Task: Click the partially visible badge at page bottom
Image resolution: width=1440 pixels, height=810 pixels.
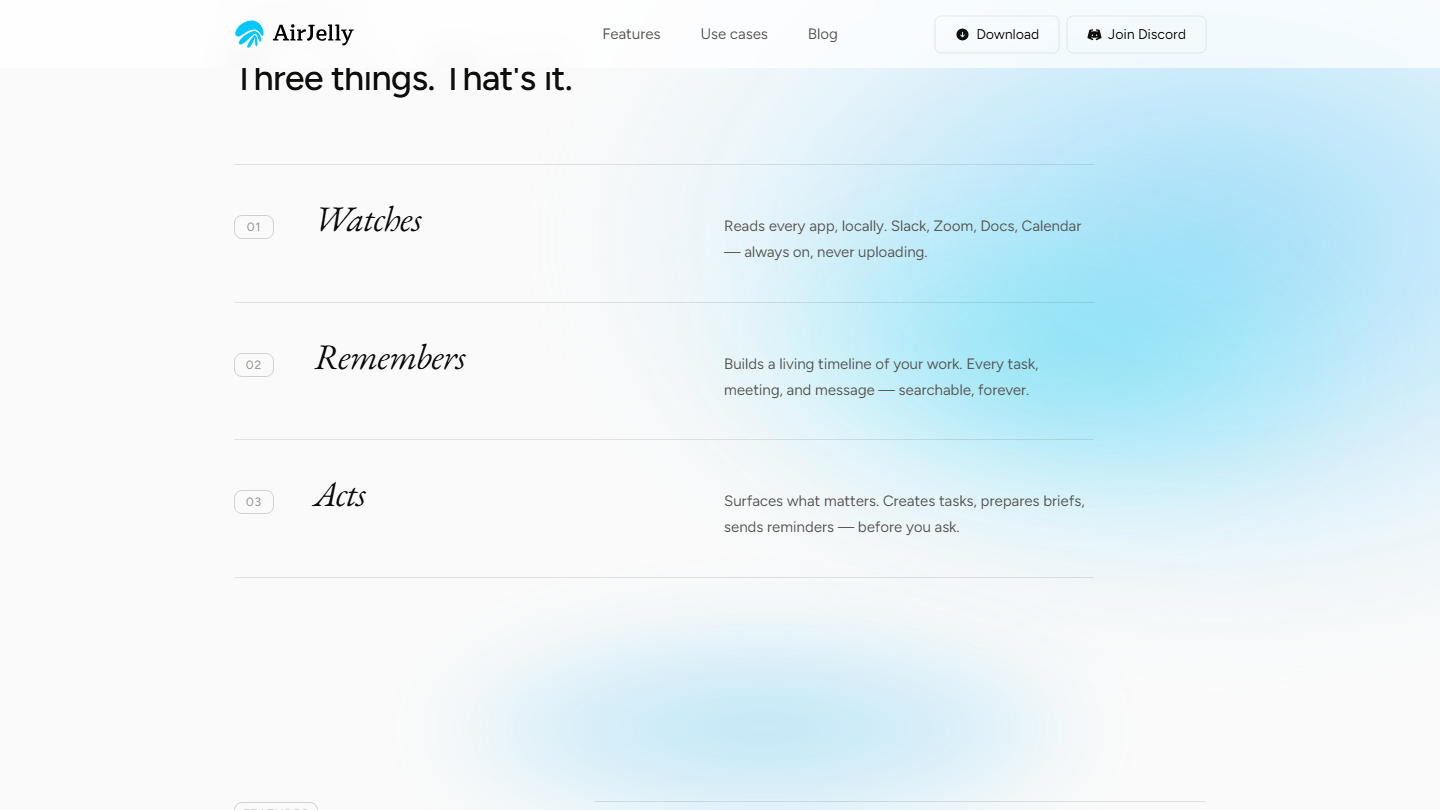Action: [276, 806]
